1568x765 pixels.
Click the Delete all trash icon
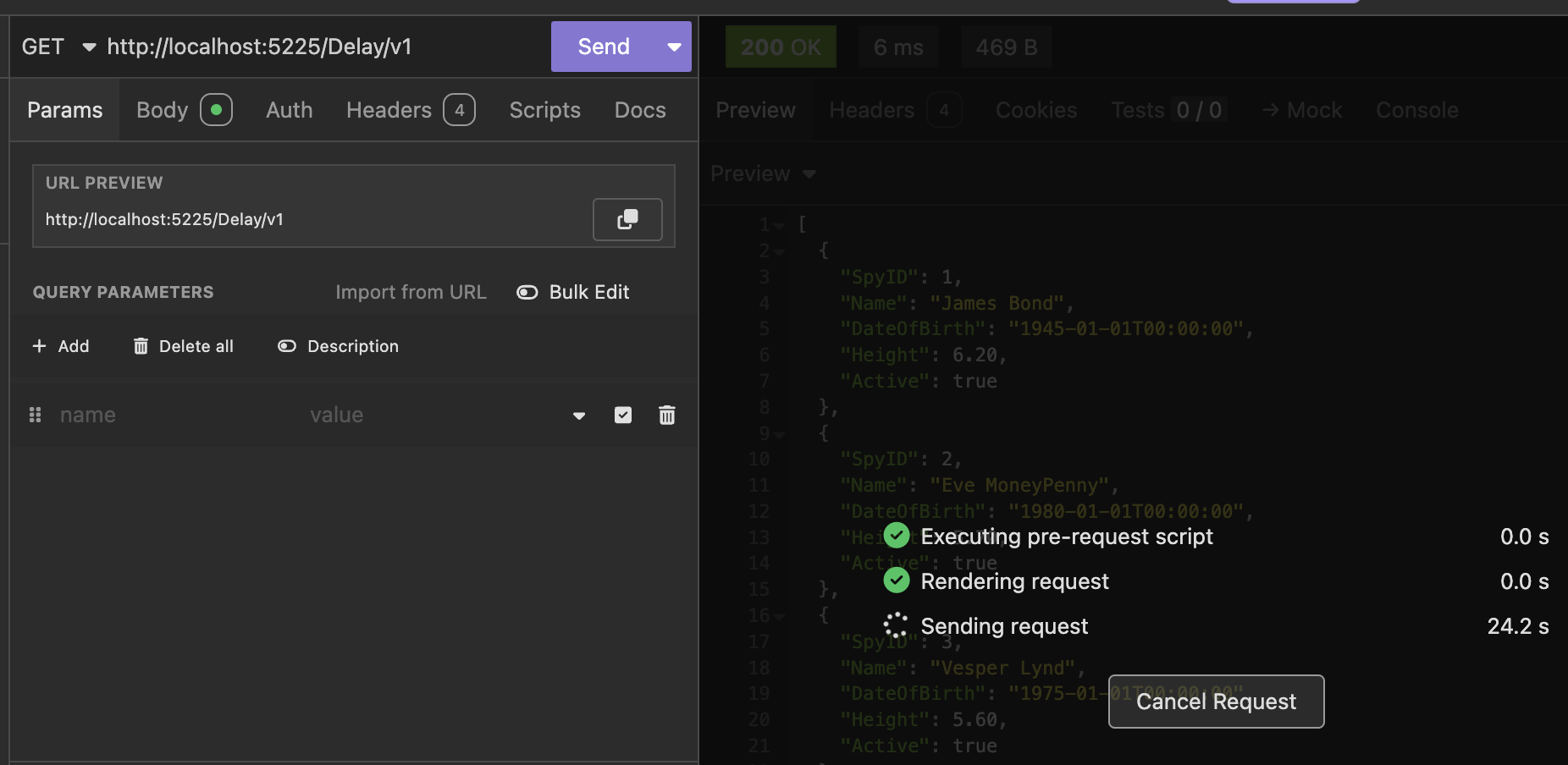tap(141, 346)
